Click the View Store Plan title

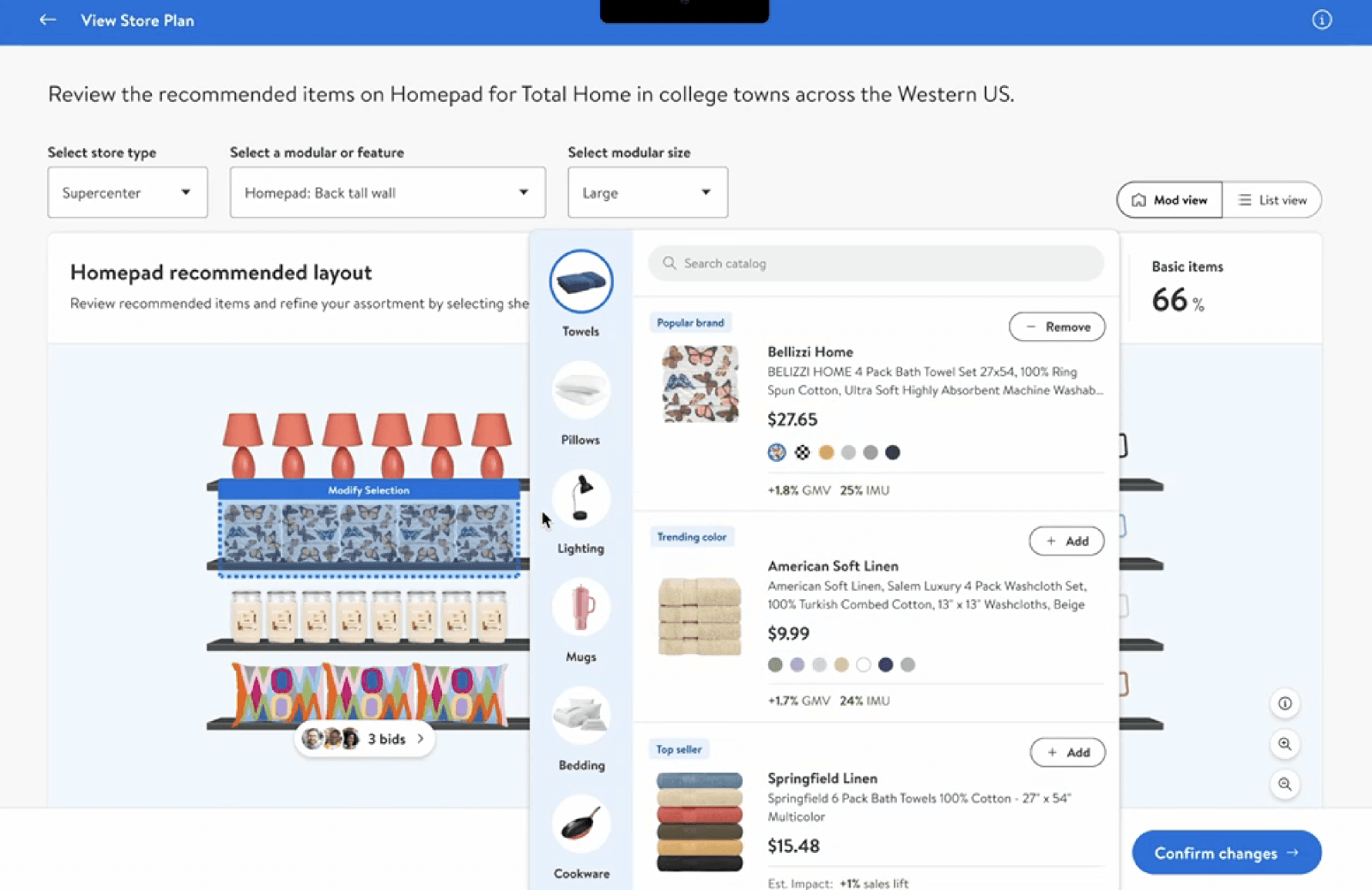point(137,21)
